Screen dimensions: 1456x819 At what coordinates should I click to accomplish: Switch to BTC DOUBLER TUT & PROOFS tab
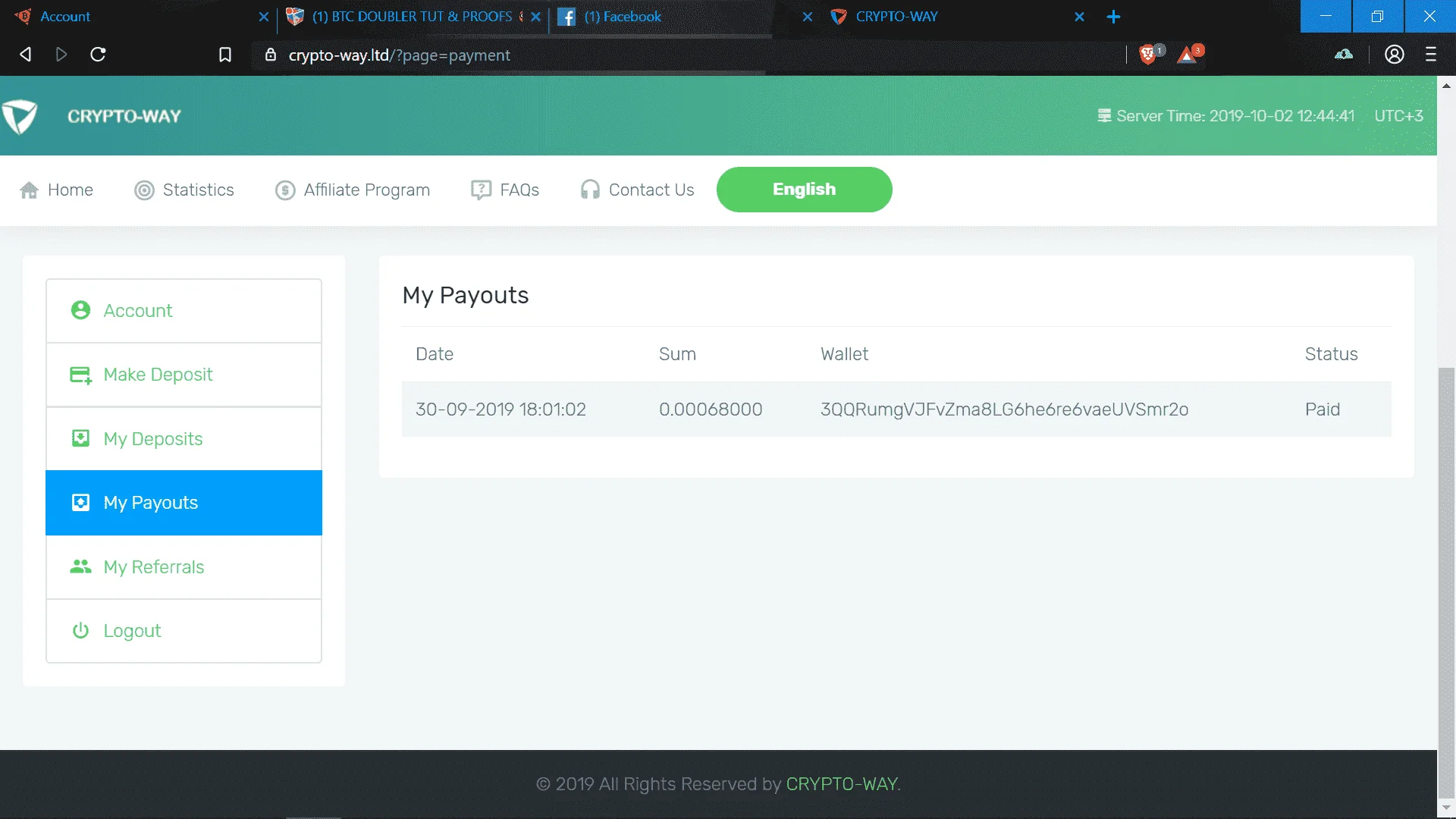412,17
